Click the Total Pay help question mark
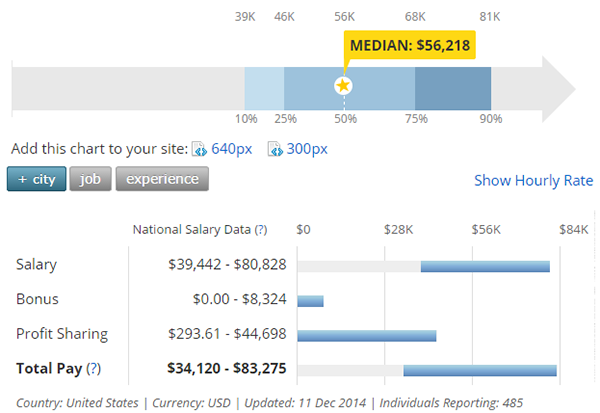Image resolution: width=600 pixels, height=413 pixels. [93, 368]
